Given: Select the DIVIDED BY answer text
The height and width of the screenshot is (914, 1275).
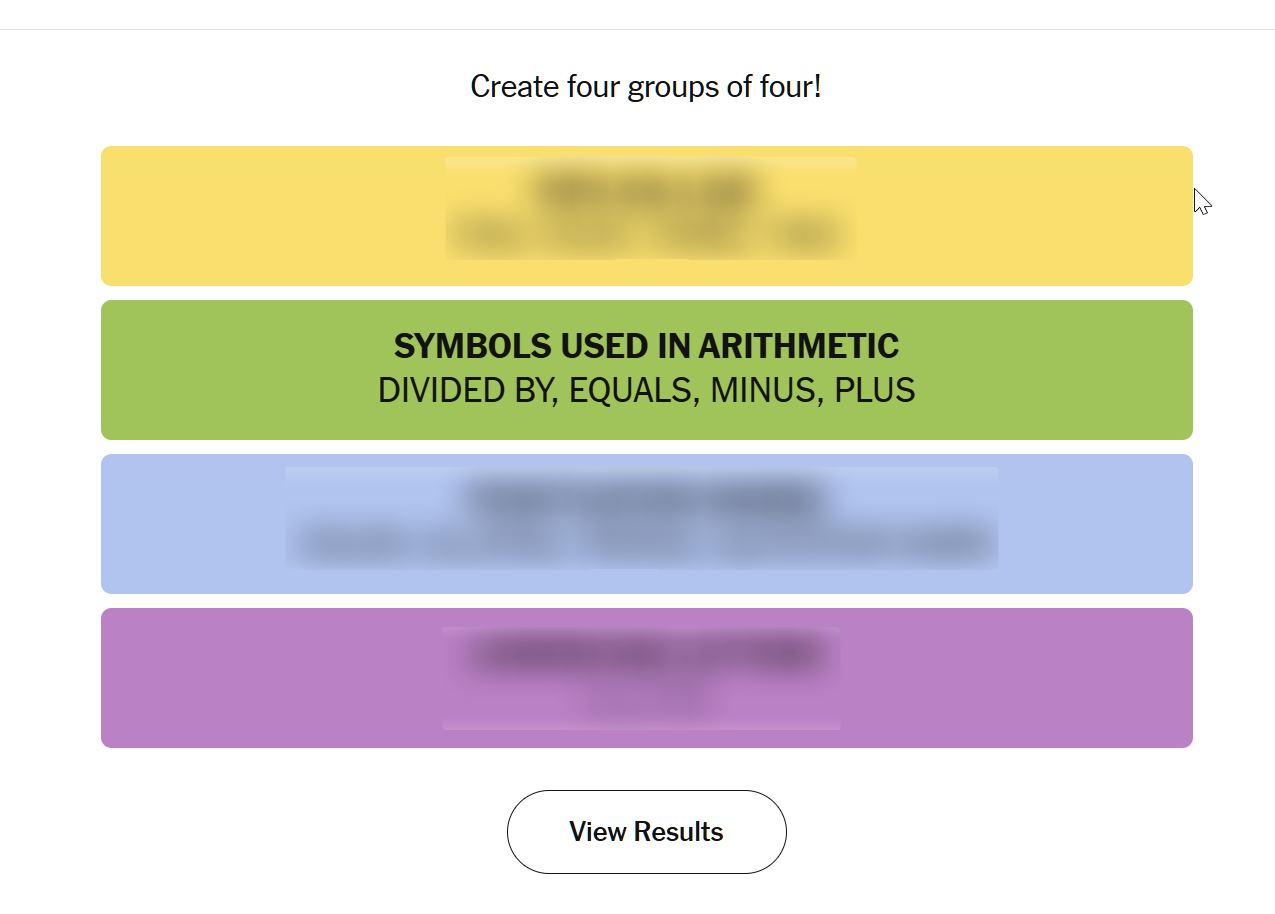Looking at the screenshot, I should click(x=466, y=390).
